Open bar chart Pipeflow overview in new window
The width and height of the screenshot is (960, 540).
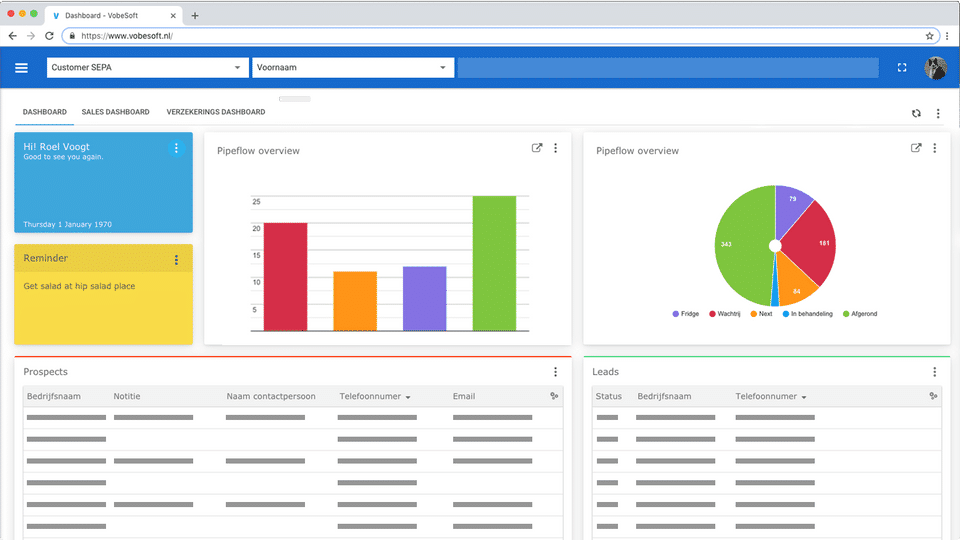537,148
